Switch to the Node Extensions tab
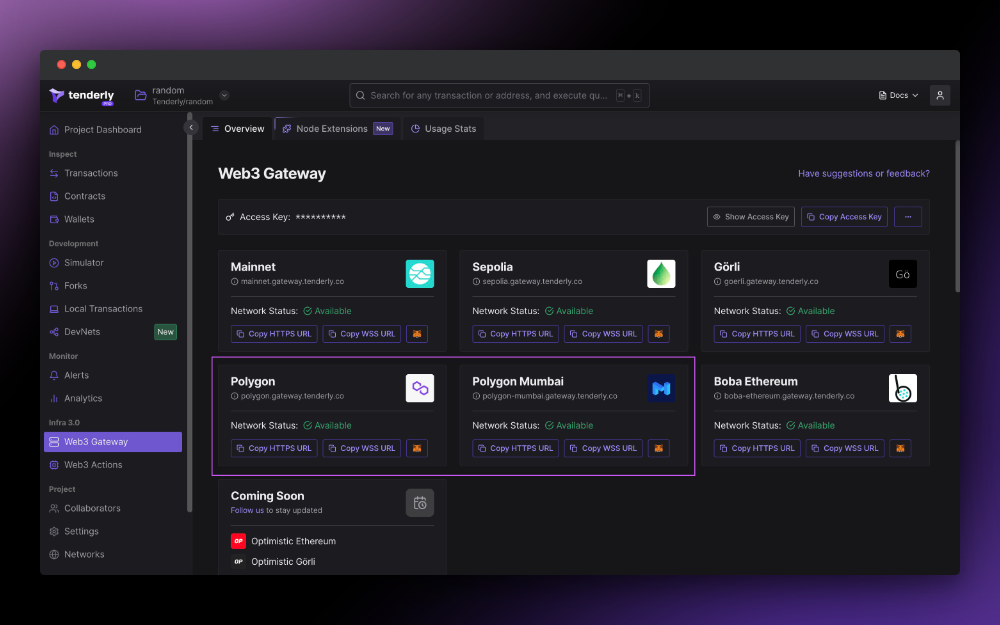The height and width of the screenshot is (625, 1000). click(330, 128)
